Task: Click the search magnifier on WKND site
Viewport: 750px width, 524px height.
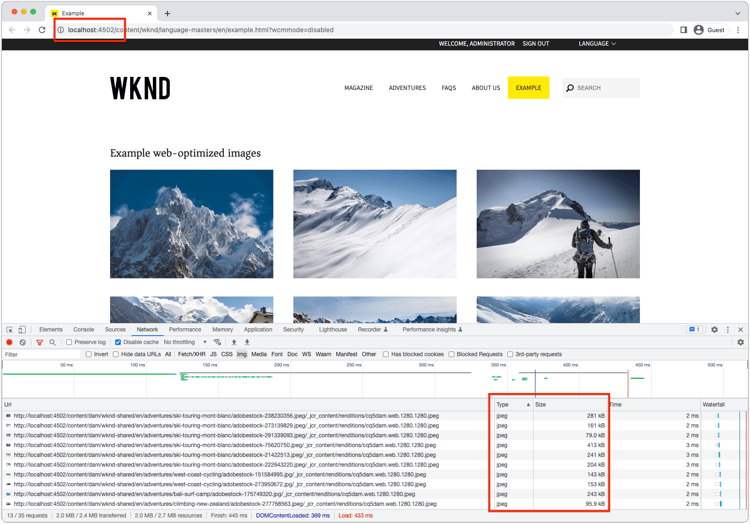Action: 570,88
